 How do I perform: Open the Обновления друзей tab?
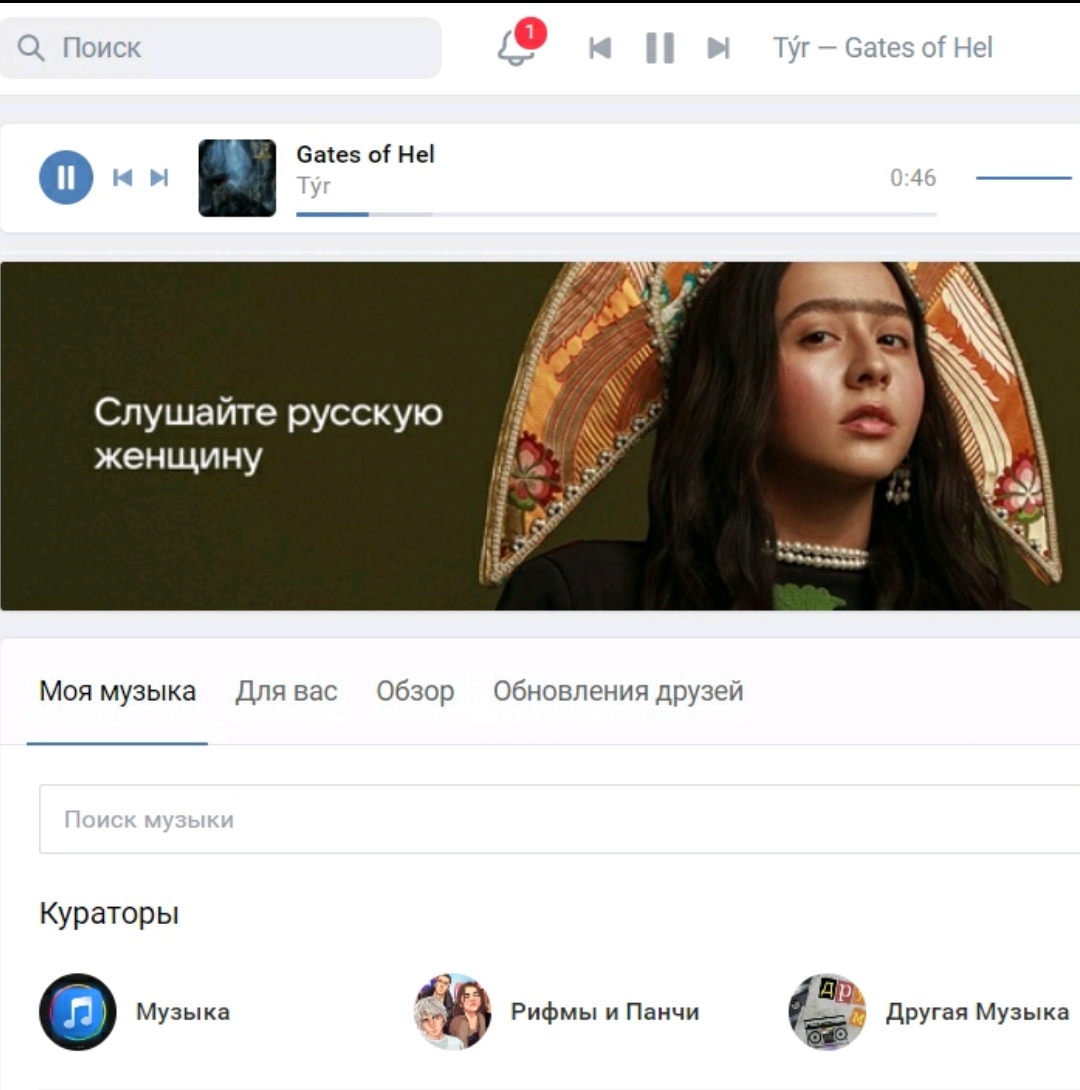click(618, 691)
